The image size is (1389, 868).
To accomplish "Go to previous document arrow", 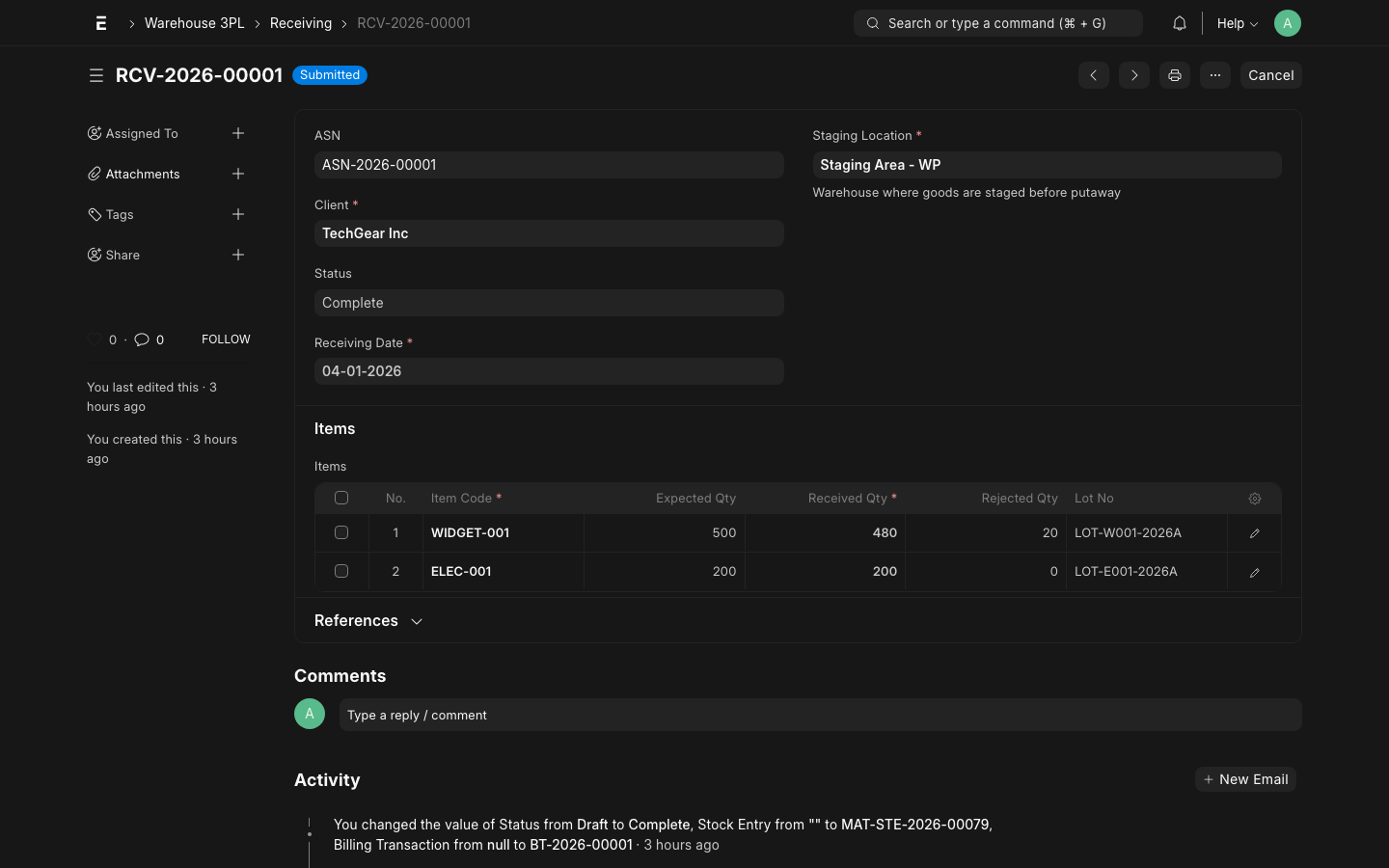I will click(x=1093, y=75).
